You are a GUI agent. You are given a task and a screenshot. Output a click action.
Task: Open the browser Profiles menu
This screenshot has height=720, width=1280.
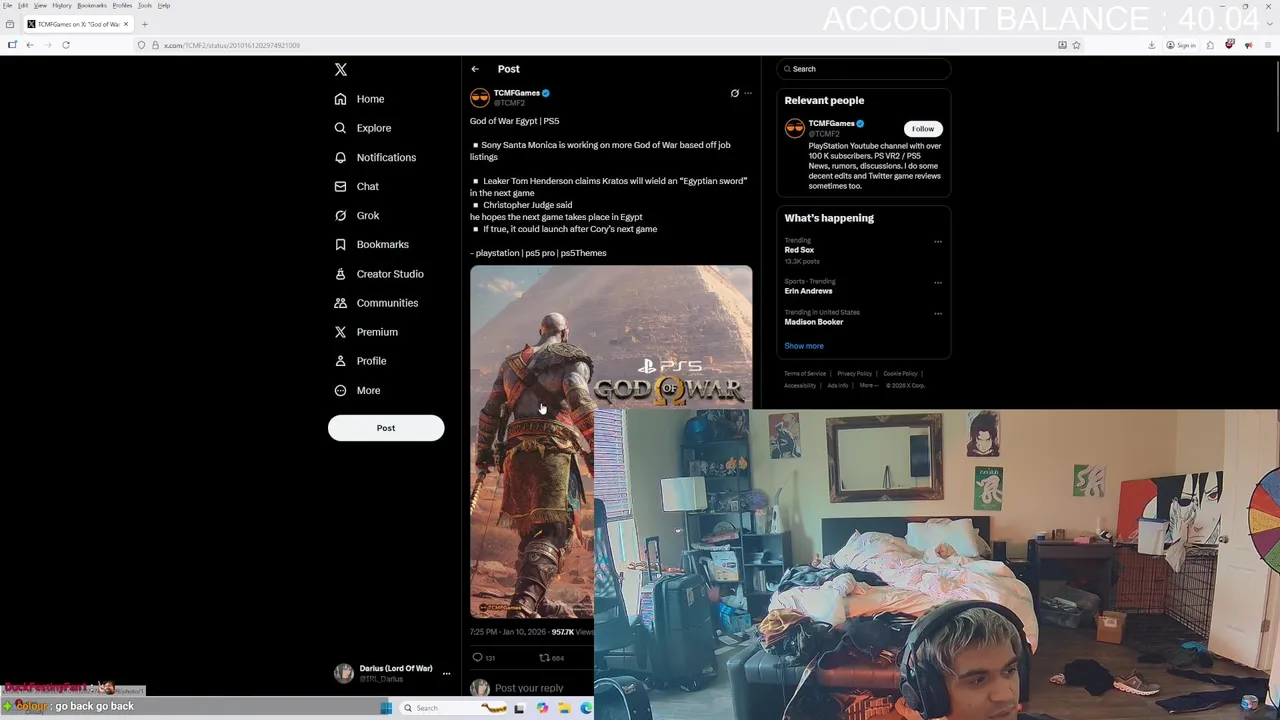point(122,6)
